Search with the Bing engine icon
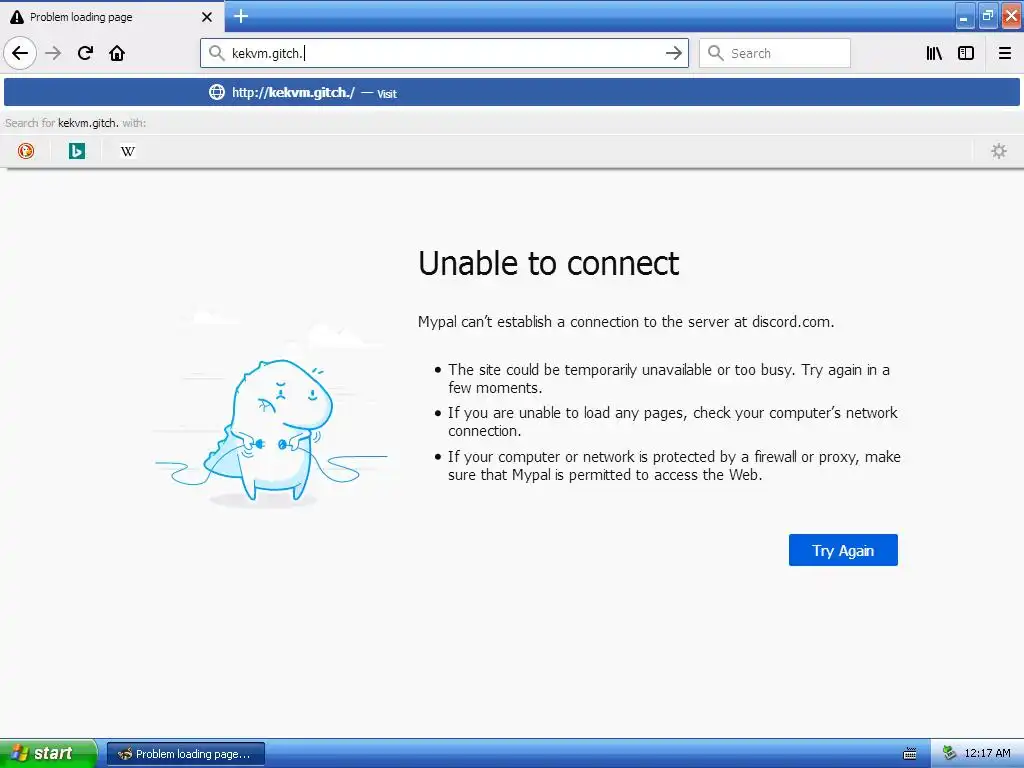This screenshot has width=1024, height=768. click(x=77, y=151)
